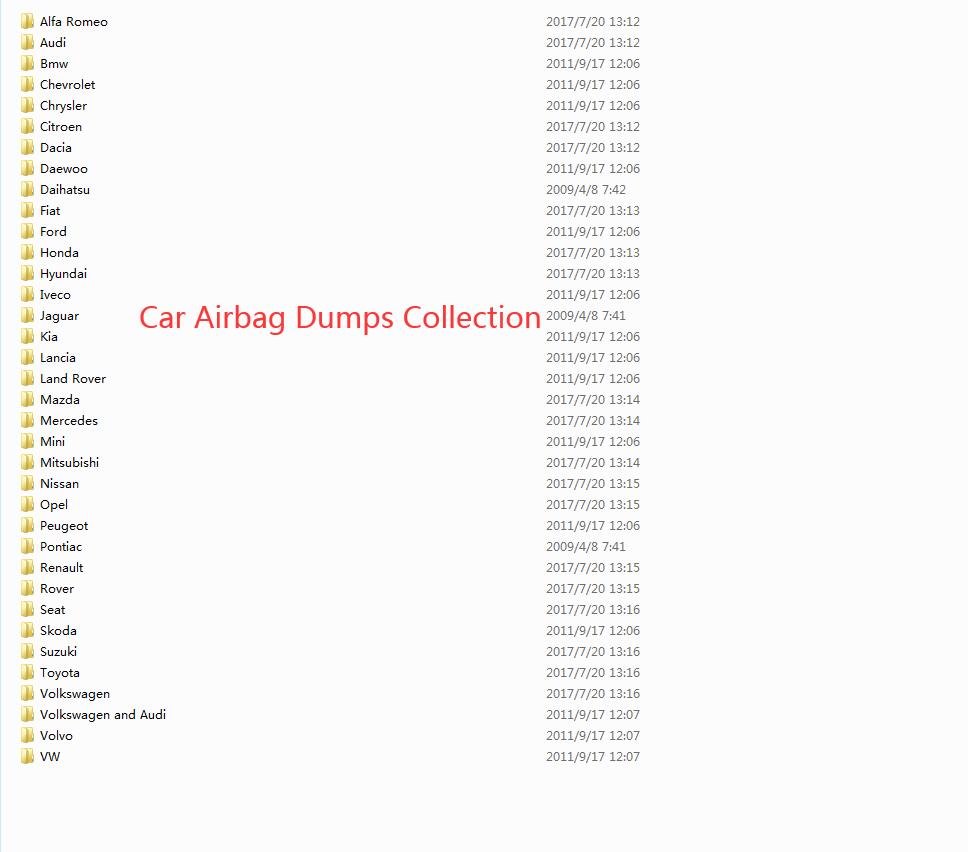968x852 pixels.
Task: Click the Jaguar date 2009/4/8 7:41
Action: click(x=586, y=315)
